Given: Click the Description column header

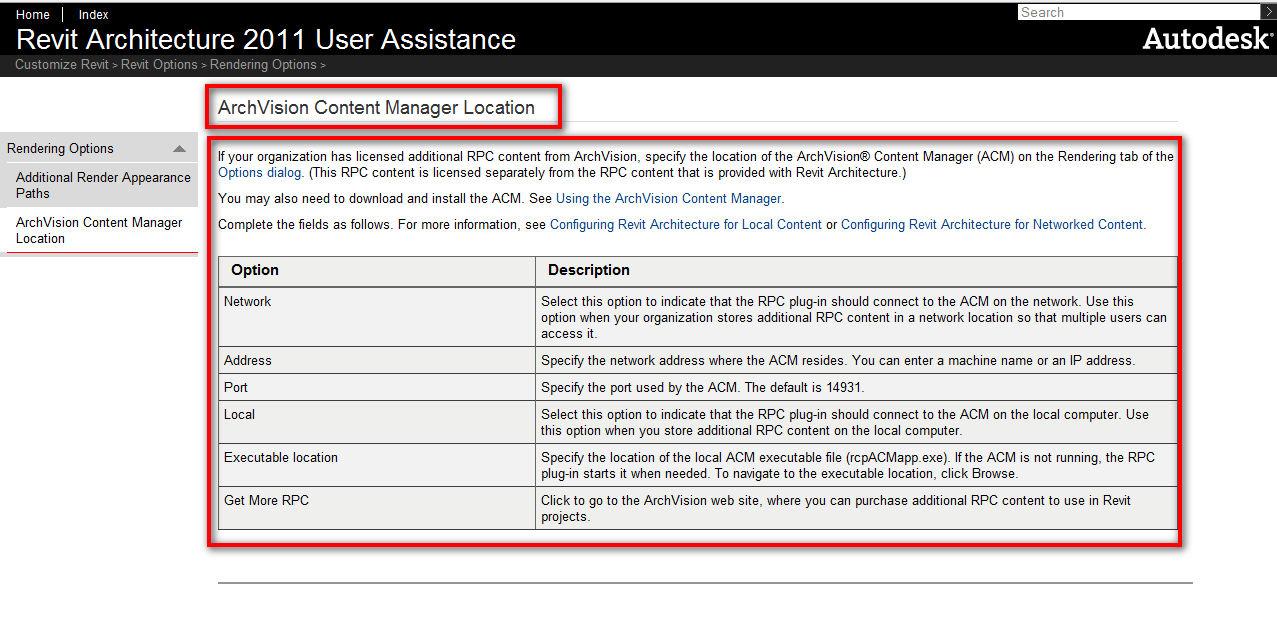Looking at the screenshot, I should coord(589,270).
